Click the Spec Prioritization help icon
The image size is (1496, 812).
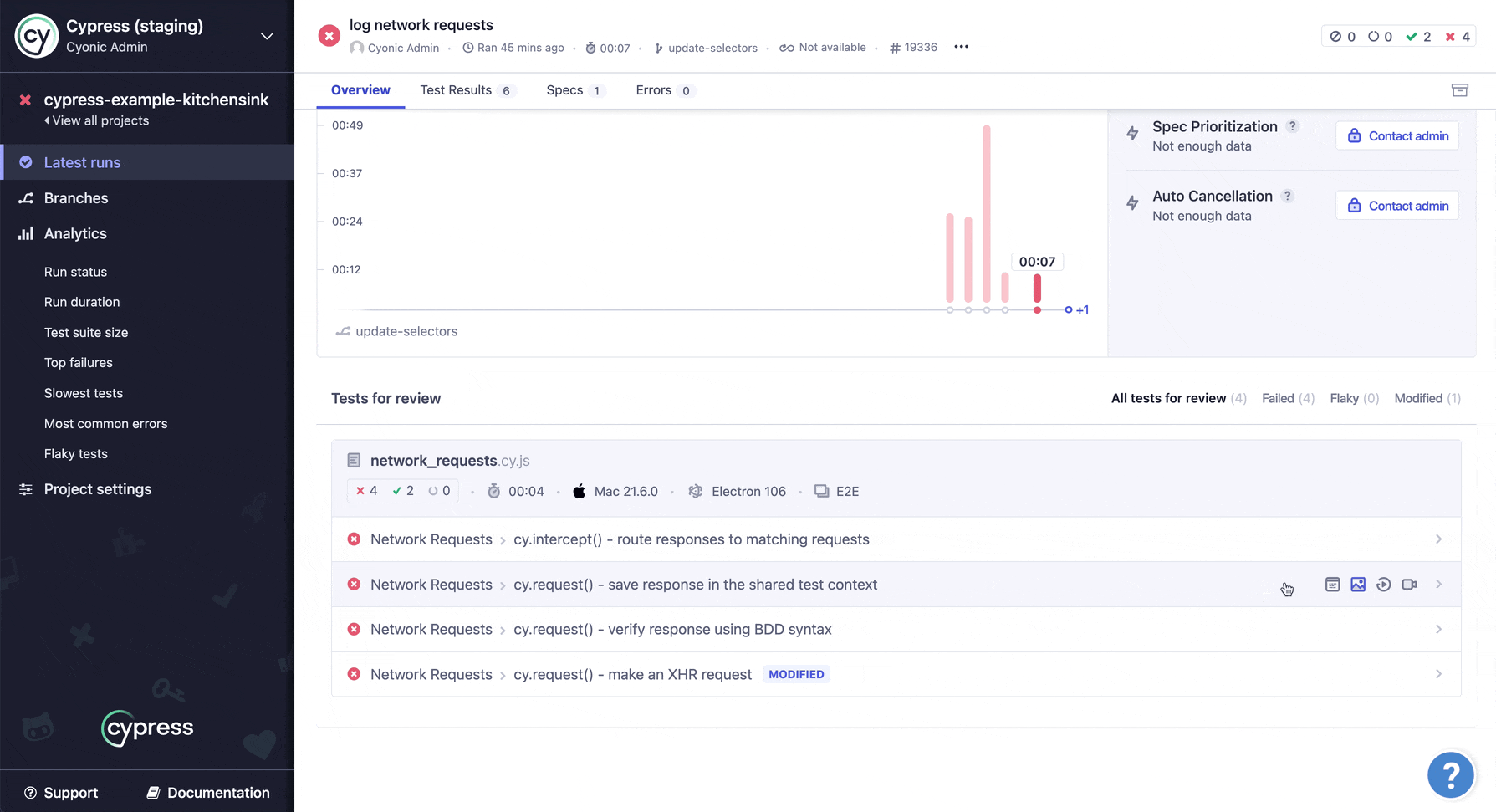[1293, 126]
